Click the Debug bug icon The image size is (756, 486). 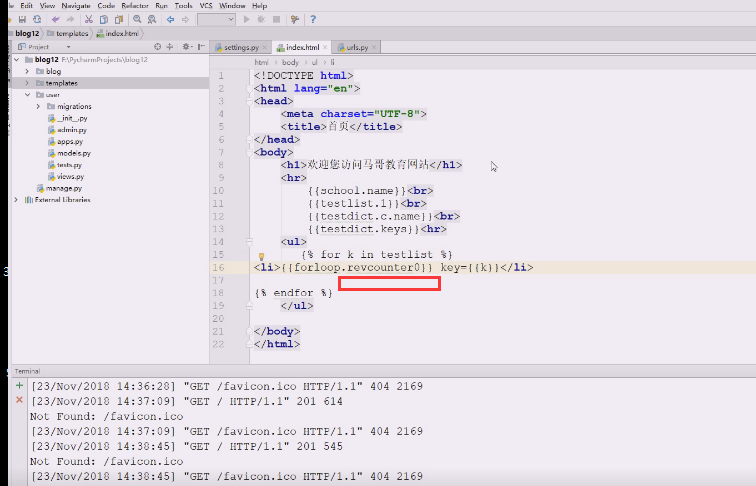coord(261,19)
